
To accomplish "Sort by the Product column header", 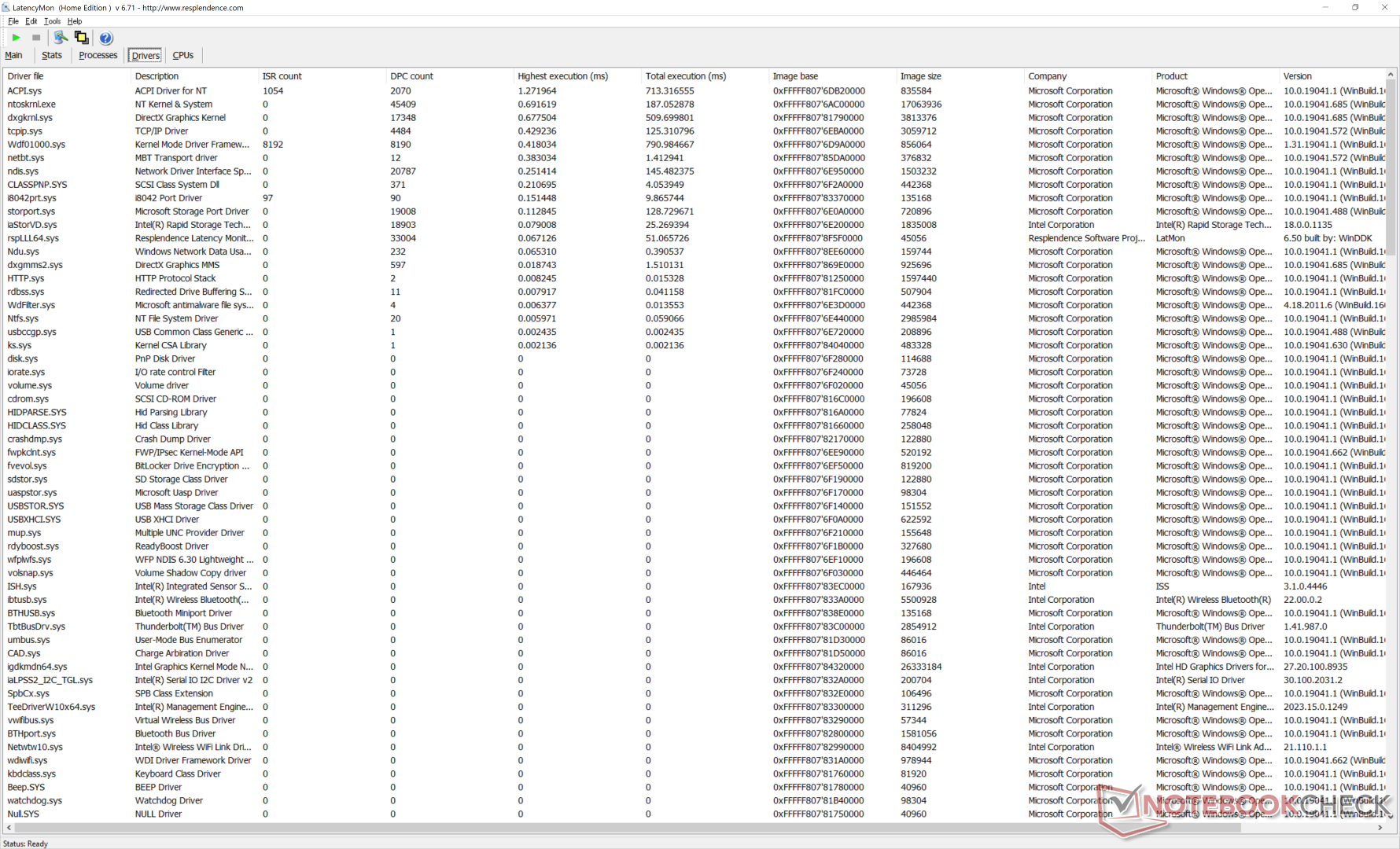I will click(x=1216, y=76).
